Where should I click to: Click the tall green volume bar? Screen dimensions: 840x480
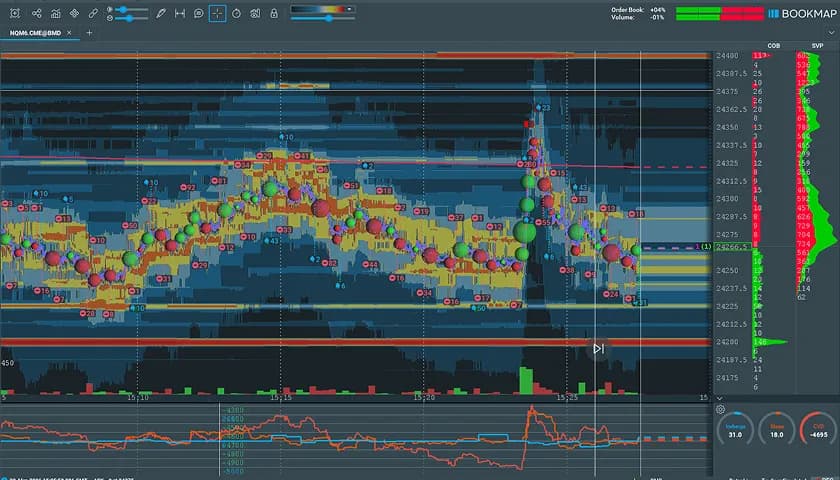[x=526, y=380]
